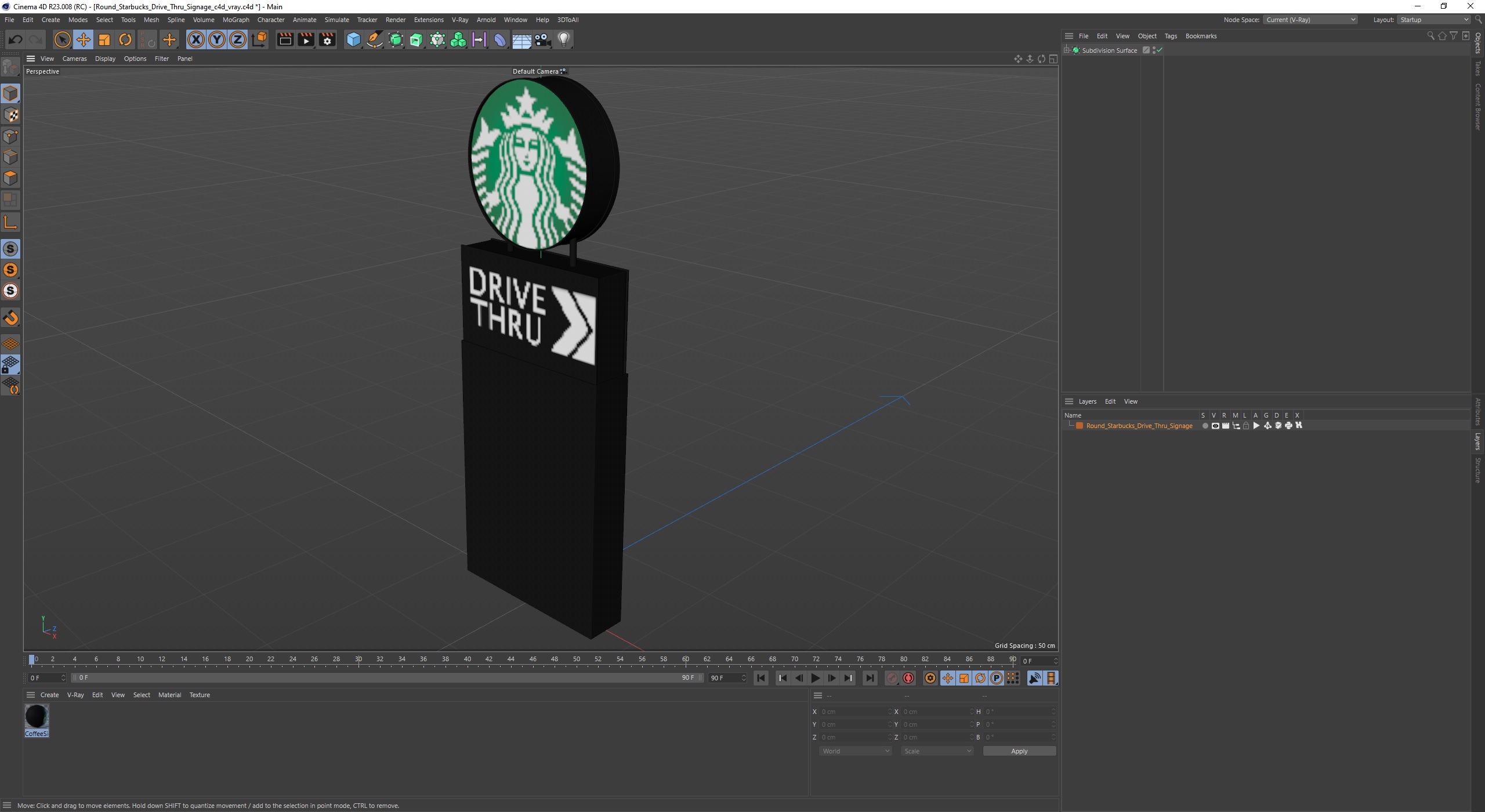
Task: Click the Bend deformer icon
Action: (500, 39)
